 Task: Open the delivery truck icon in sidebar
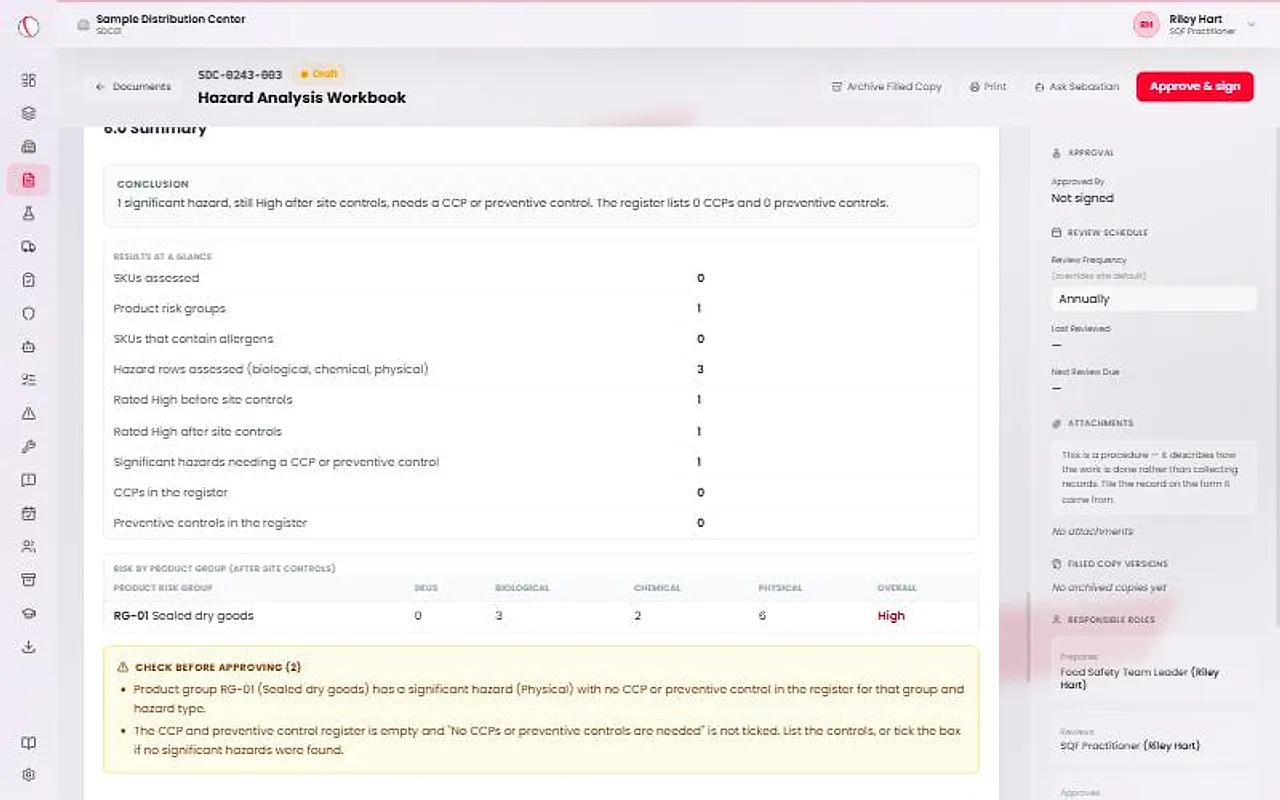[29, 247]
